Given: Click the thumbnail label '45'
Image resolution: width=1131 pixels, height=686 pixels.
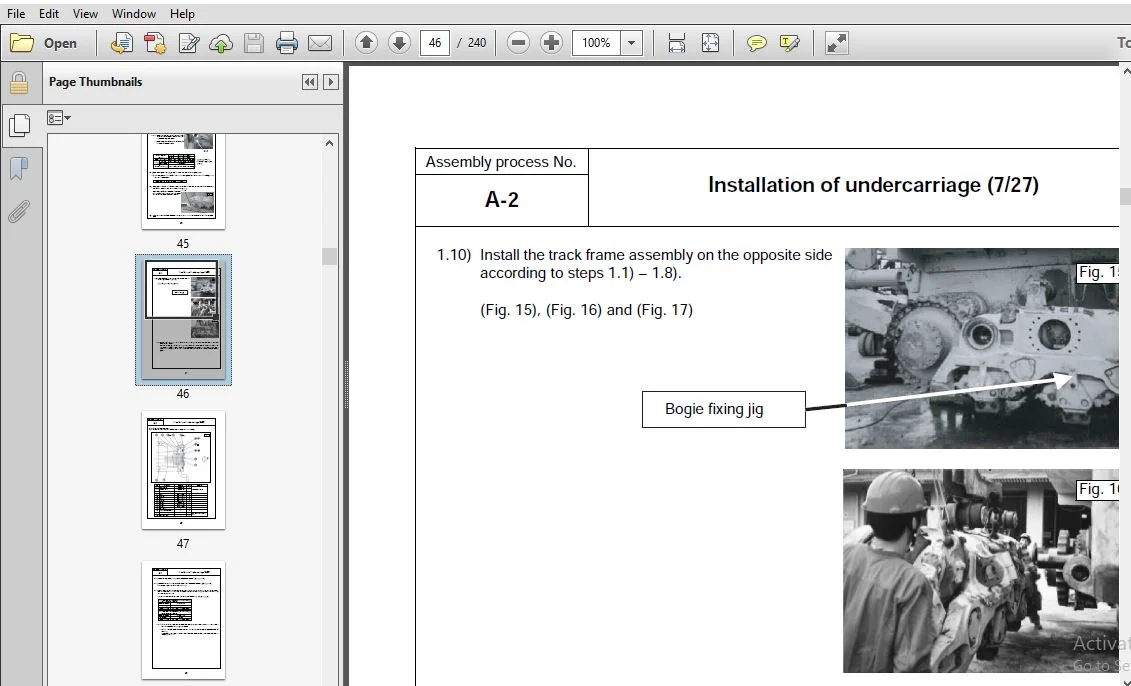Looking at the screenshot, I should 183,244.
